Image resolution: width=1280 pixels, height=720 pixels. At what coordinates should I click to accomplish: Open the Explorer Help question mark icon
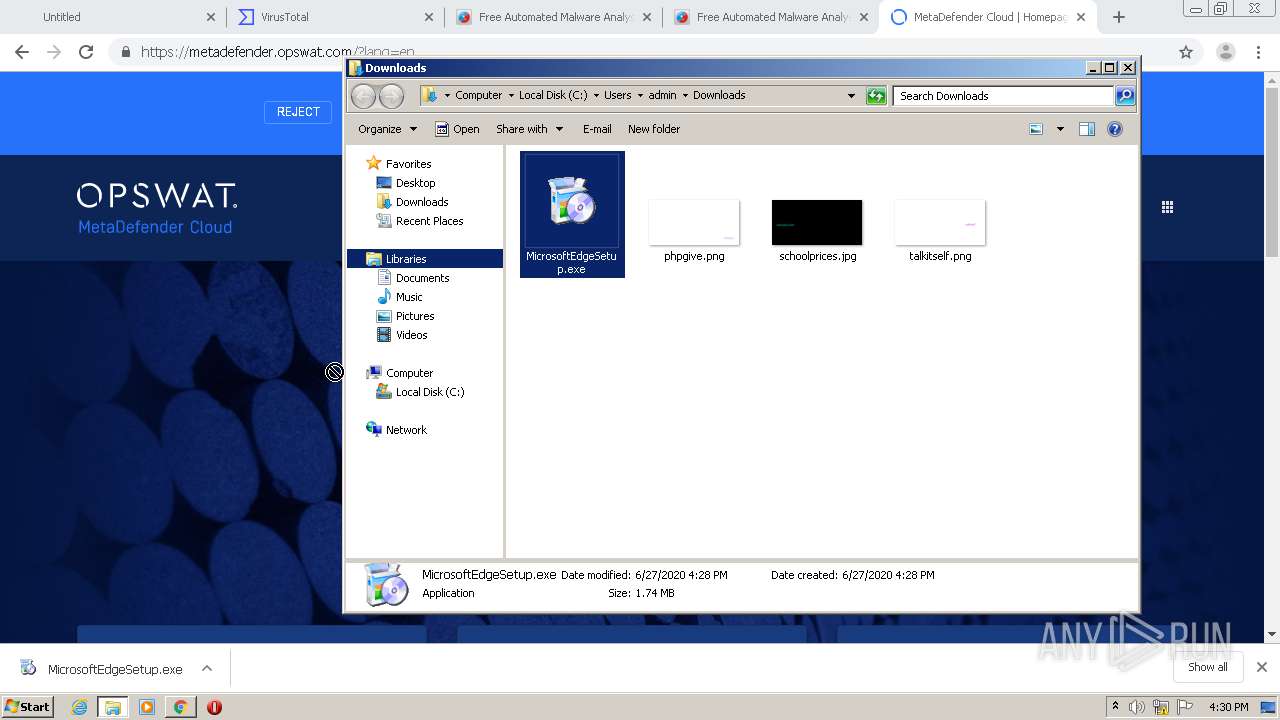coord(1115,129)
